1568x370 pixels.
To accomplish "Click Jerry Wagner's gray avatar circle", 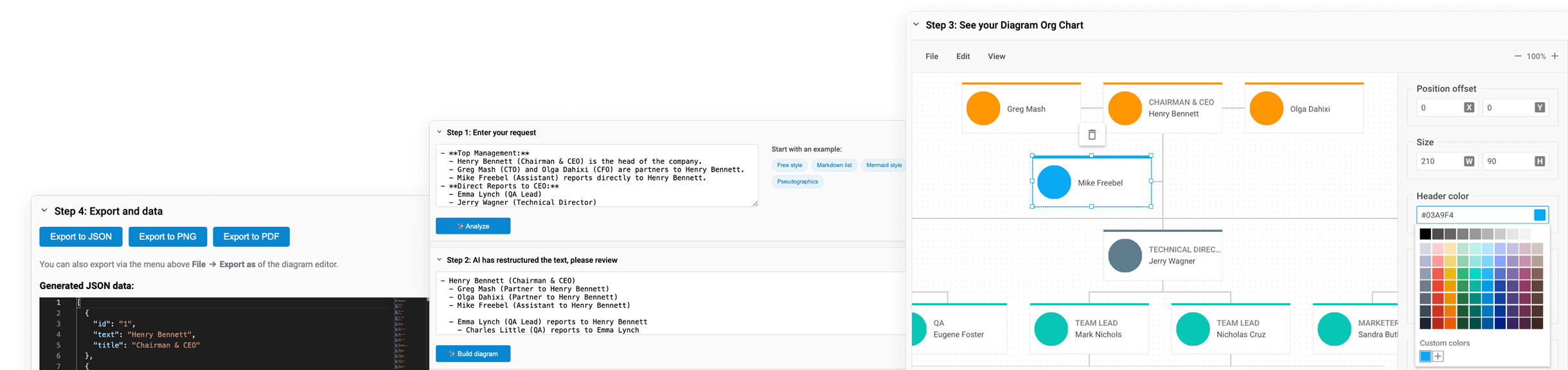I will (1125, 256).
